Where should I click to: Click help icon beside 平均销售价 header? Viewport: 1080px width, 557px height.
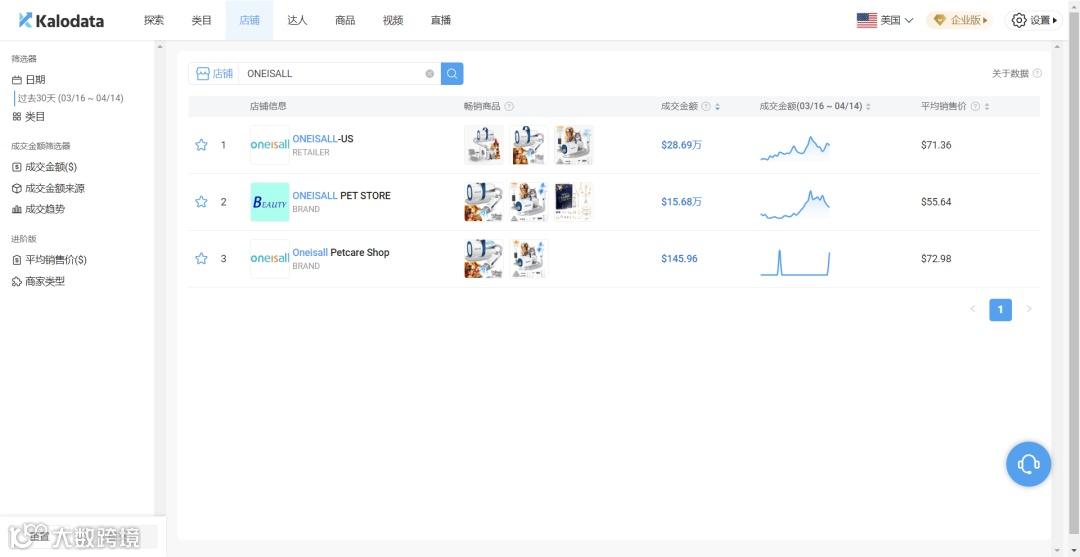point(975,107)
